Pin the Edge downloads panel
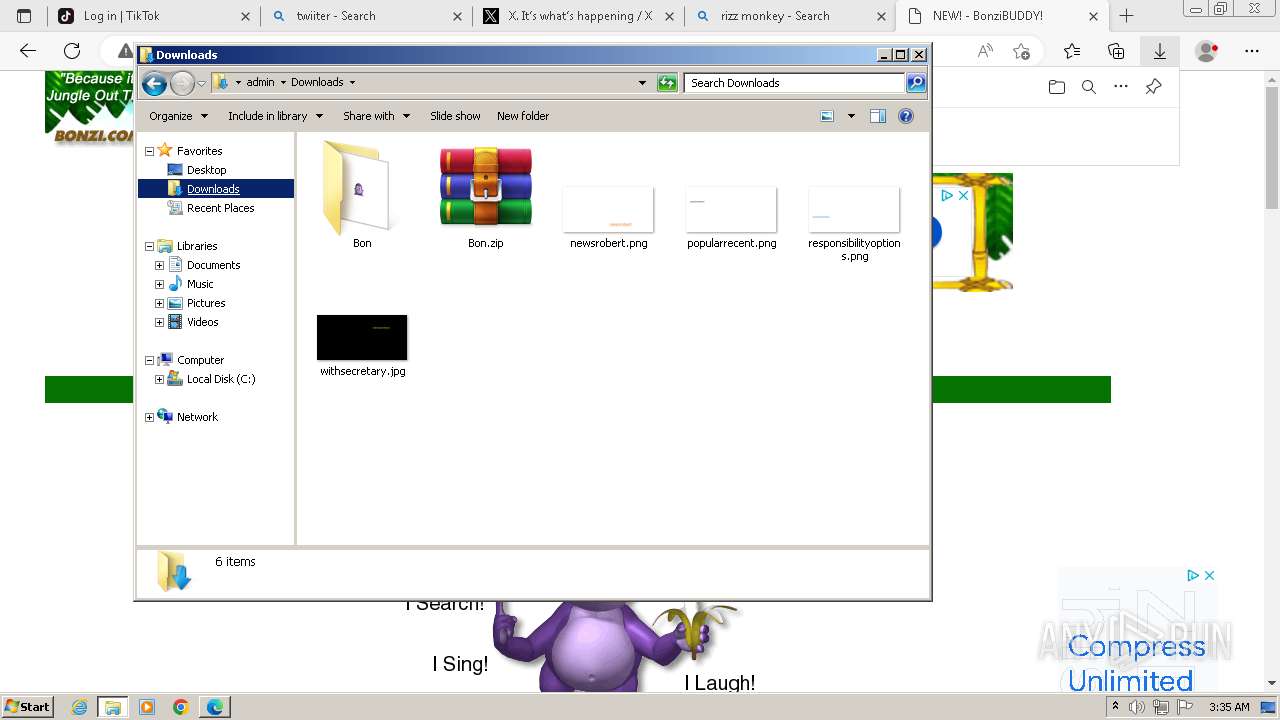 tap(1153, 87)
